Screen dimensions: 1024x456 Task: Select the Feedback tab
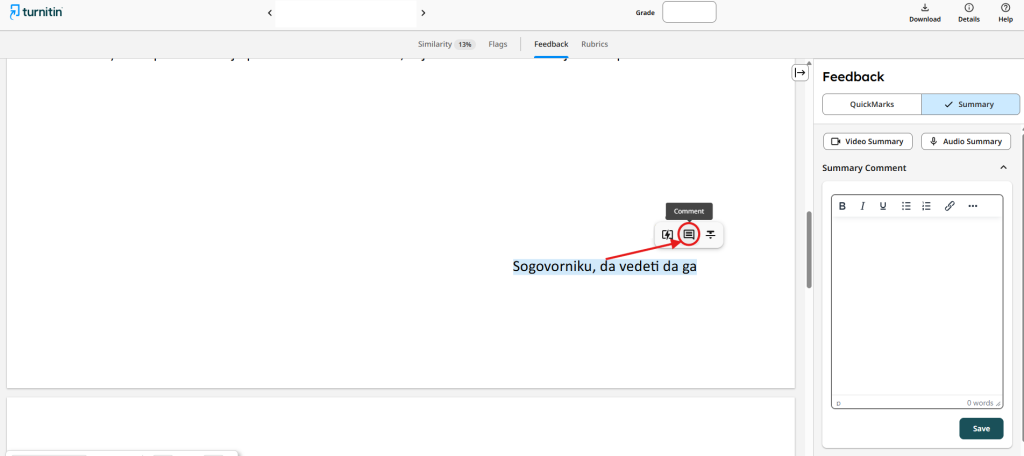tap(551, 44)
